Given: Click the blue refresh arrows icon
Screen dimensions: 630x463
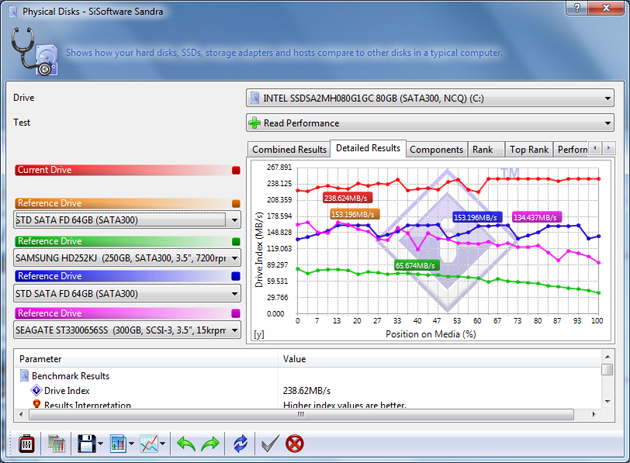Looking at the screenshot, I should (240, 444).
